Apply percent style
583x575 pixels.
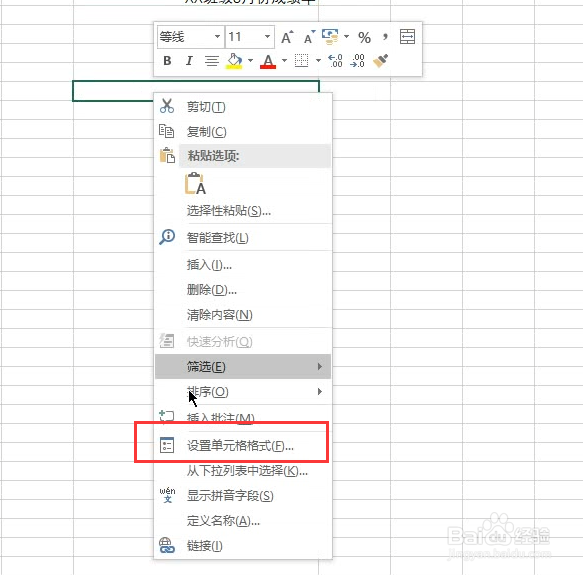(x=364, y=38)
